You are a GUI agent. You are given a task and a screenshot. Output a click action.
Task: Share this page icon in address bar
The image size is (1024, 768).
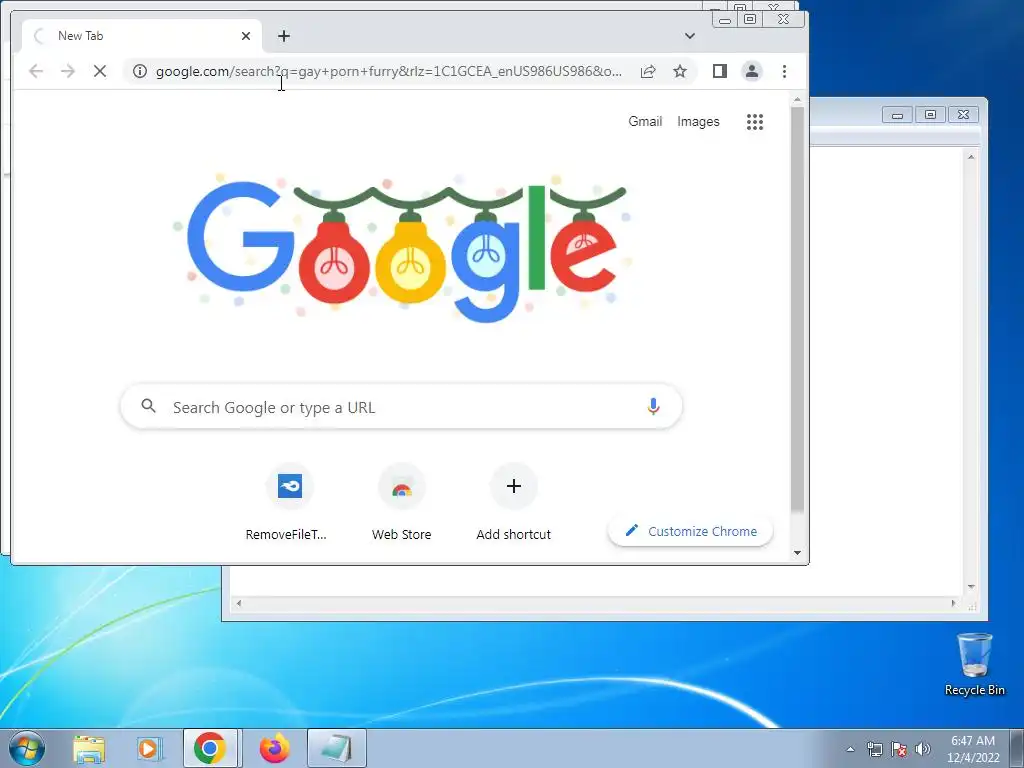(648, 71)
